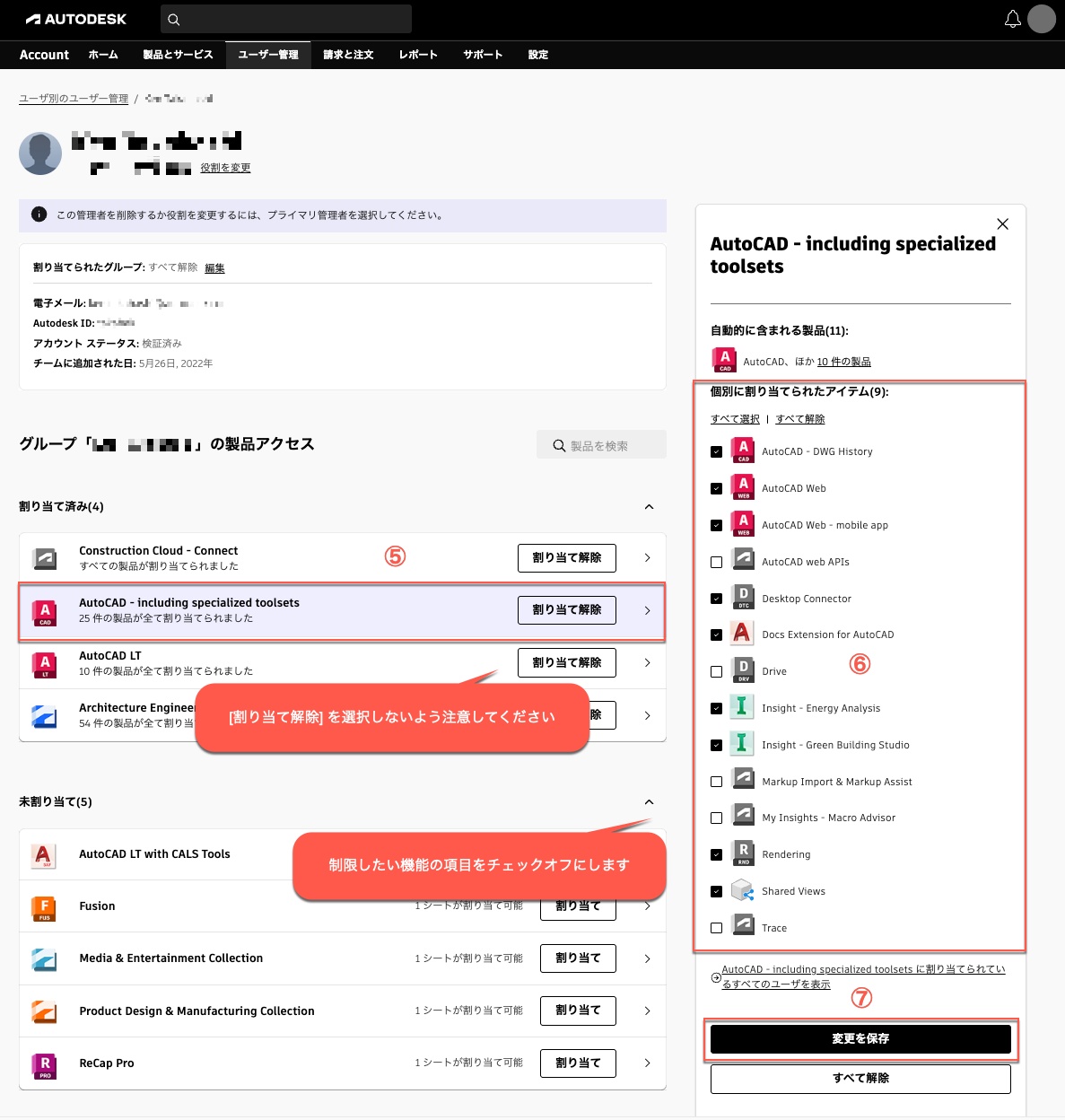Click the ReCap Pro icon
This screenshot has height=1120, width=1065.
click(44, 1063)
